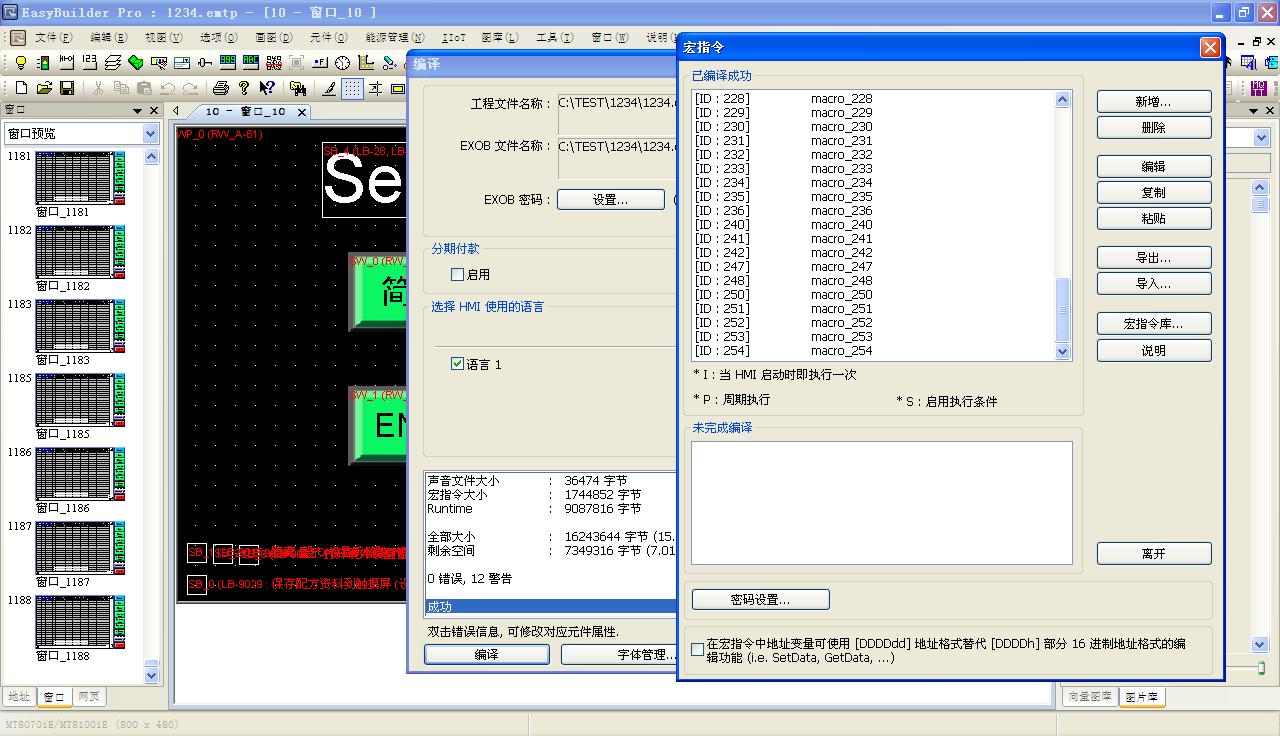Click the open project folder icon
The image size is (1280, 736).
click(x=44, y=88)
